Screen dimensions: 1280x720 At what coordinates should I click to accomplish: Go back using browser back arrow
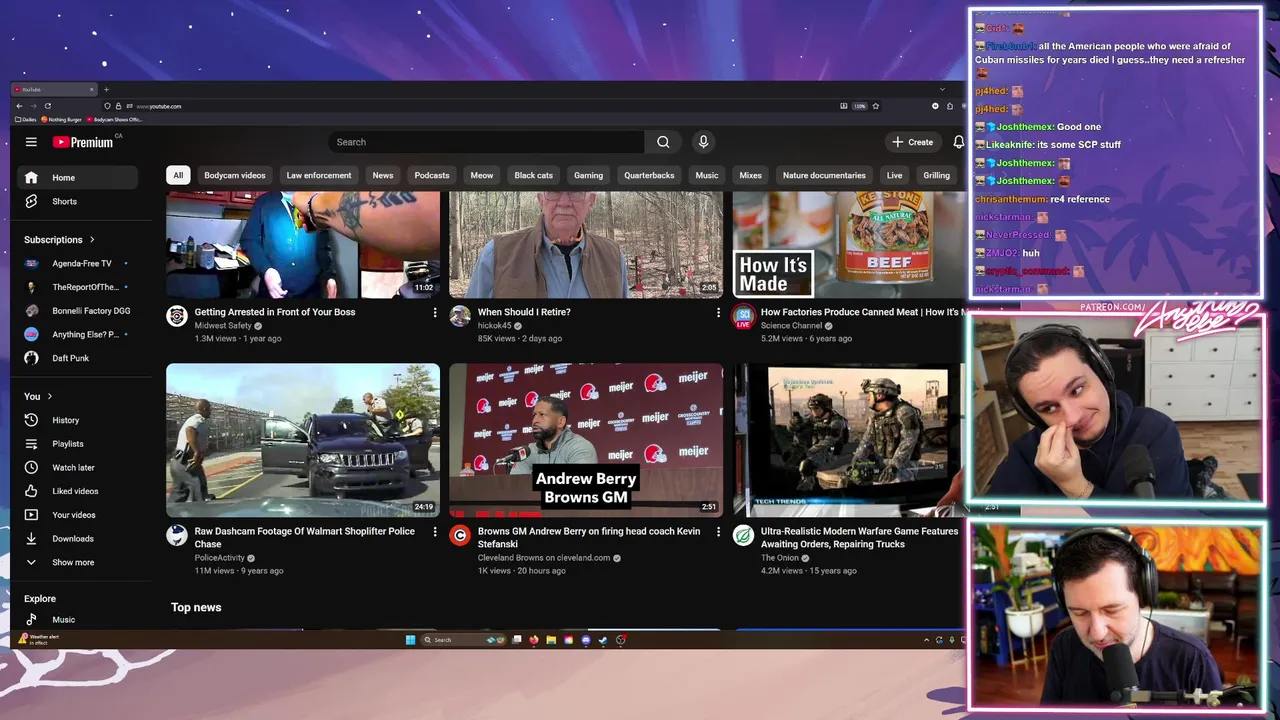click(x=19, y=106)
